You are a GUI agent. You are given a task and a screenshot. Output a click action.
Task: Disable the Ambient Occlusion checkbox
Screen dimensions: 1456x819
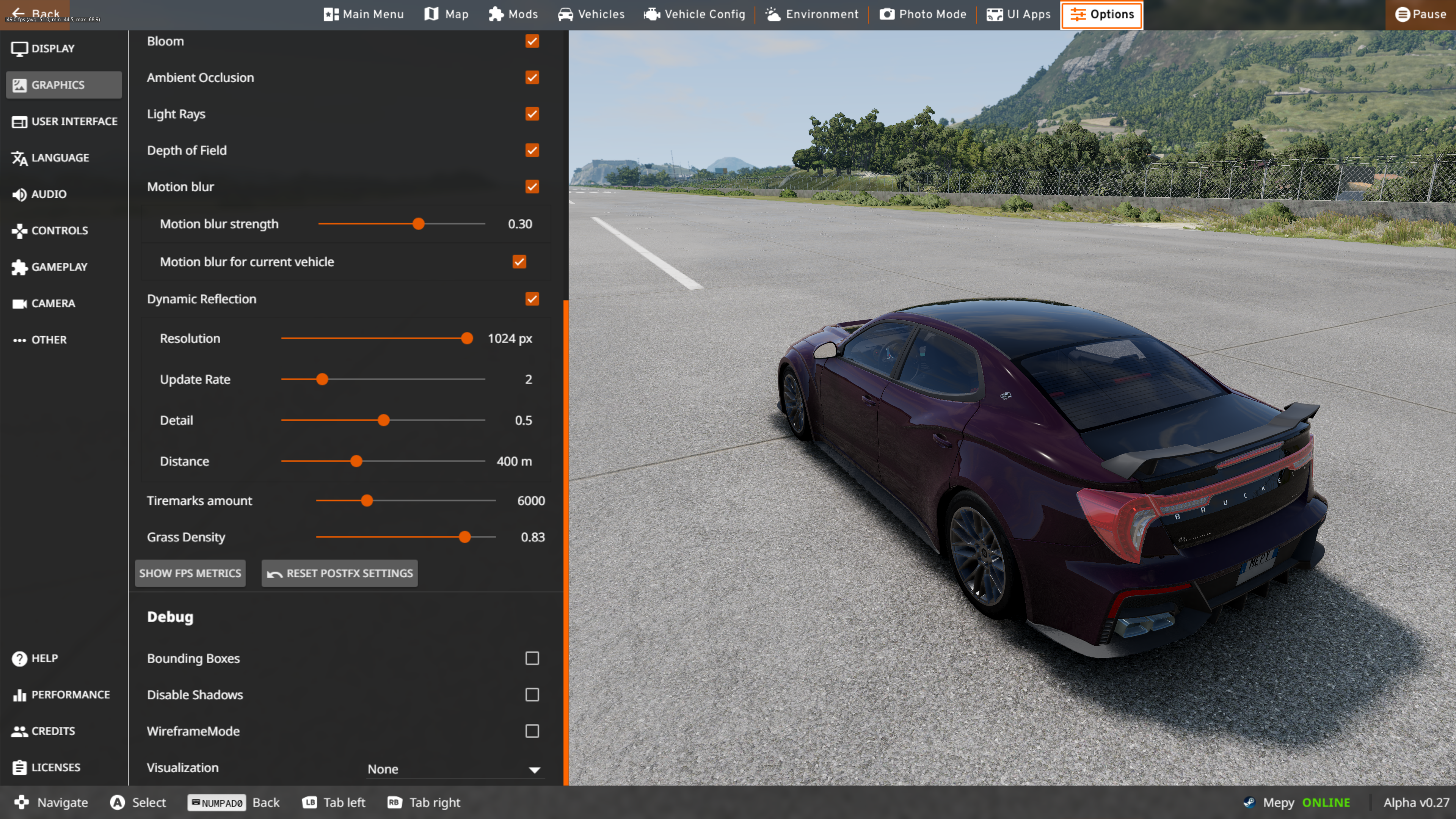(532, 77)
